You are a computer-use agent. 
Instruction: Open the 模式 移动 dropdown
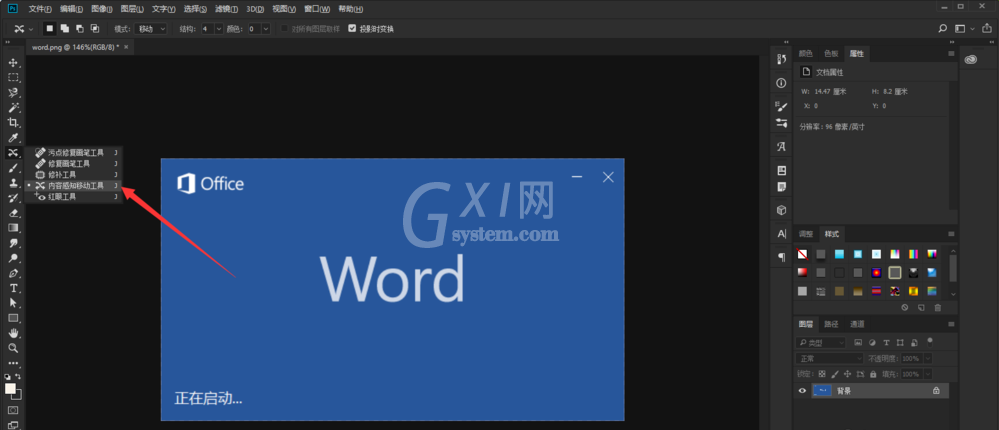coord(152,29)
